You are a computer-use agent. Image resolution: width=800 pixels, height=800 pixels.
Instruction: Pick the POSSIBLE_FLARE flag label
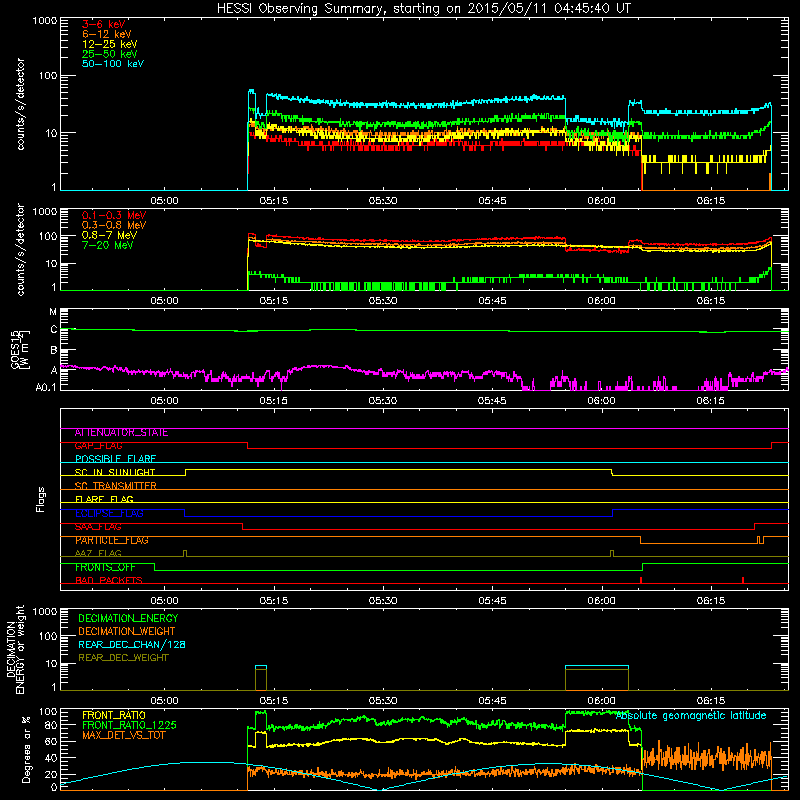[x=115, y=459]
